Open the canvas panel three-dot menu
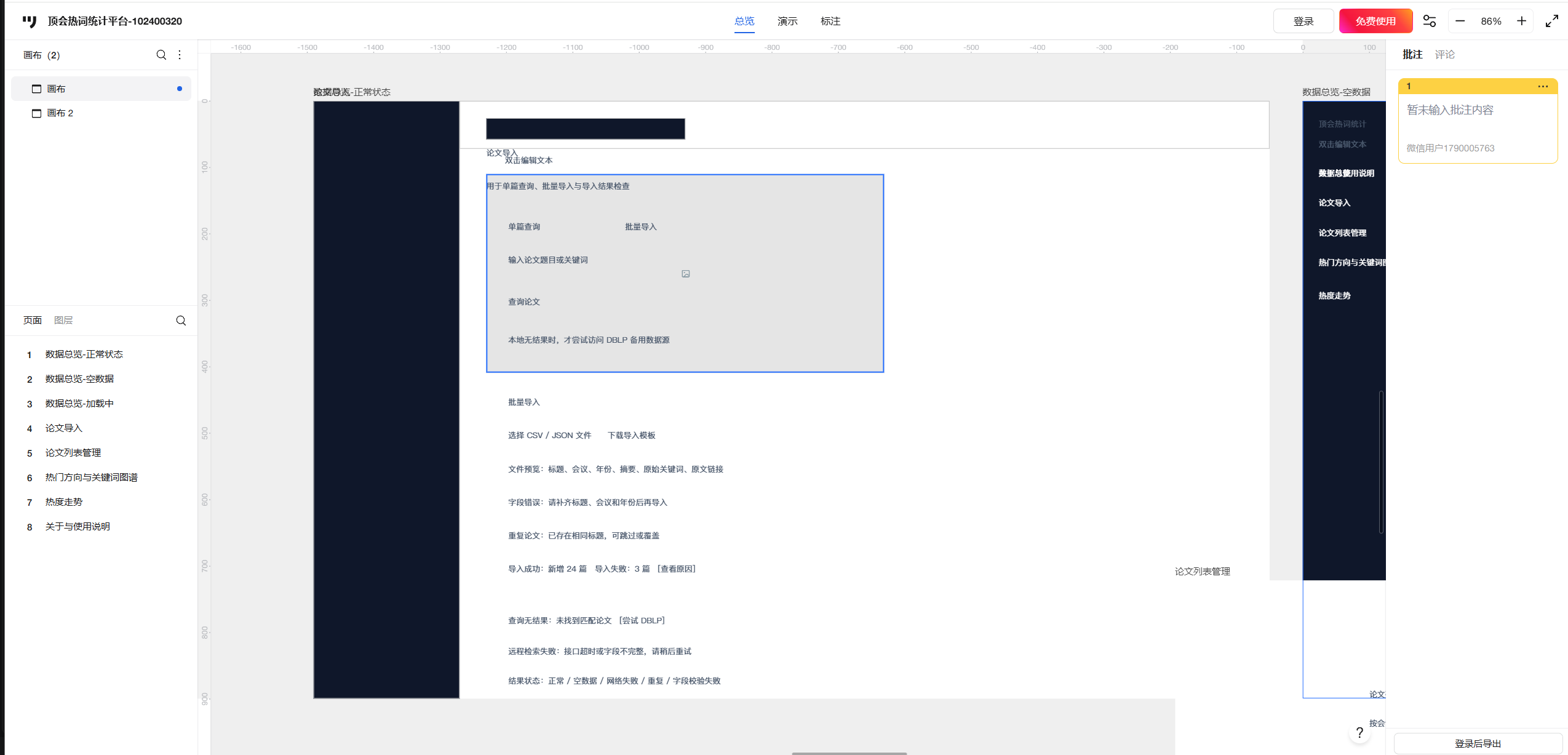The height and width of the screenshot is (755, 1568). (180, 55)
